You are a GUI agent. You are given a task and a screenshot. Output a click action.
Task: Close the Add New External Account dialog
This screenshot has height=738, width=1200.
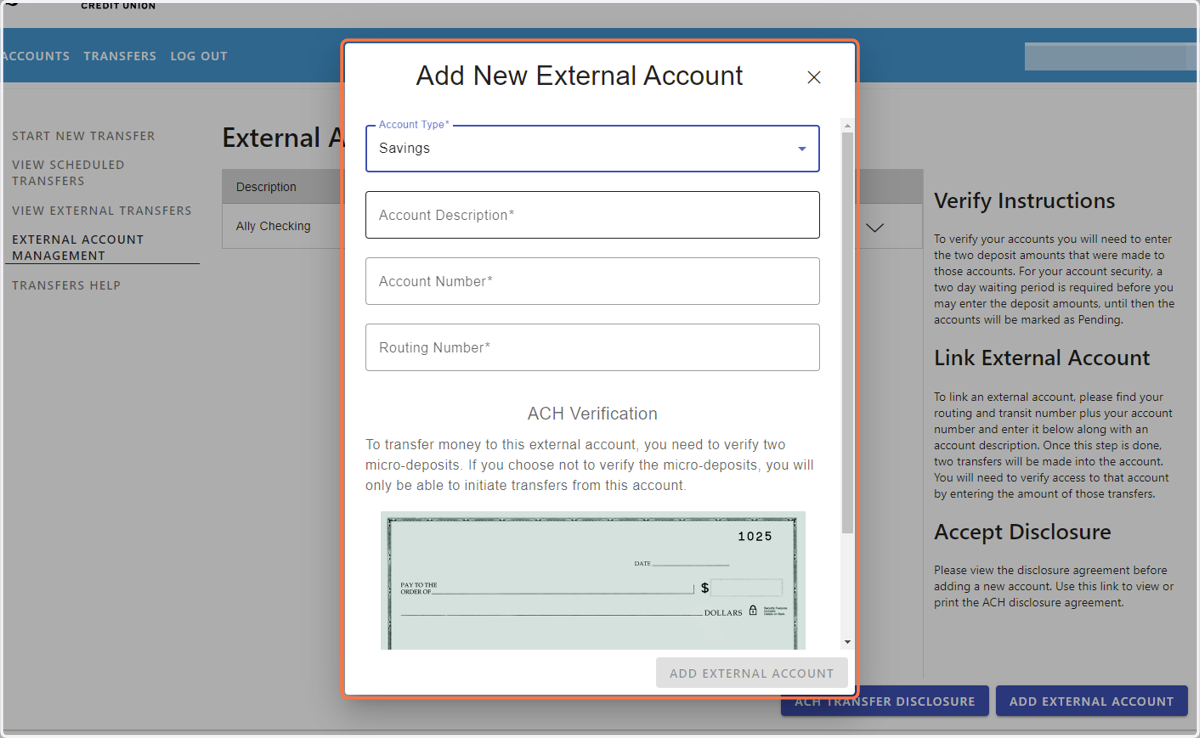[814, 77]
